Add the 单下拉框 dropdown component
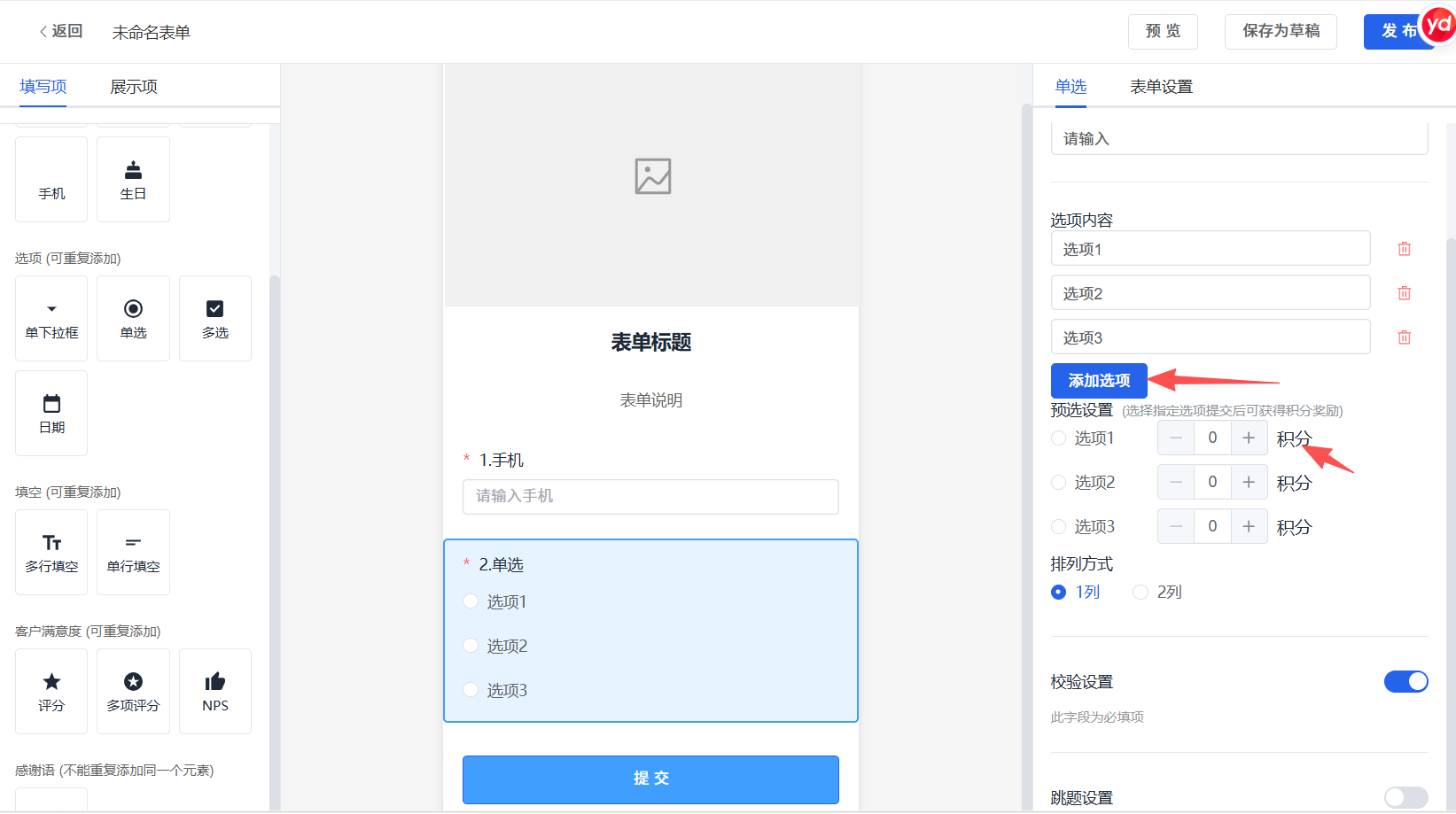Image resolution: width=1456 pixels, height=814 pixels. (51, 318)
